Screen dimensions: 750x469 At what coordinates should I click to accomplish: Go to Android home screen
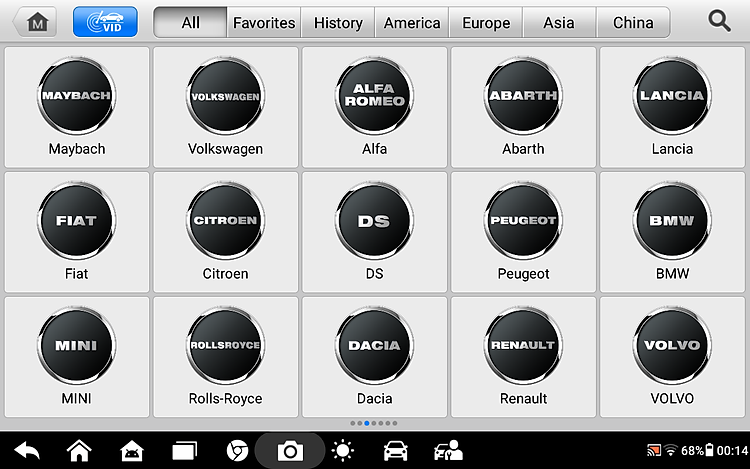click(79, 450)
